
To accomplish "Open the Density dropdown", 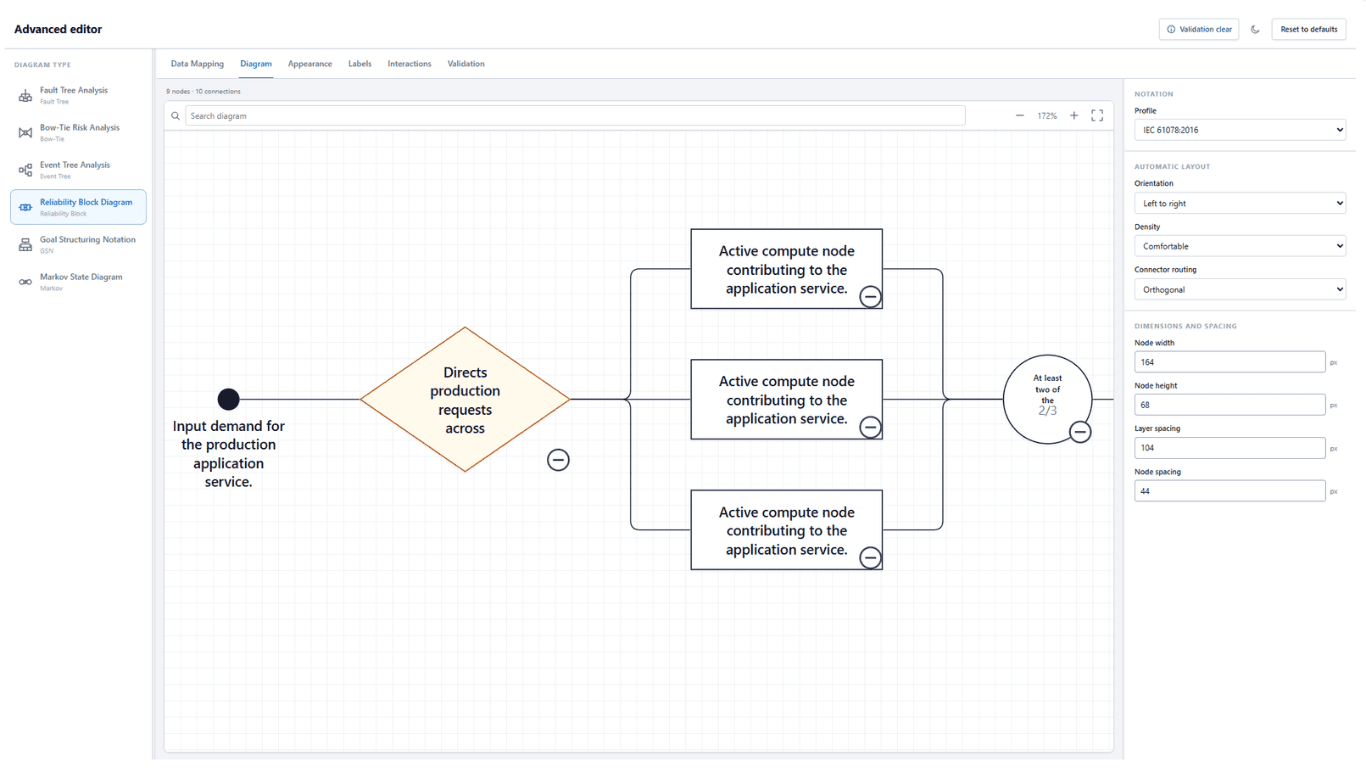I will point(1240,246).
